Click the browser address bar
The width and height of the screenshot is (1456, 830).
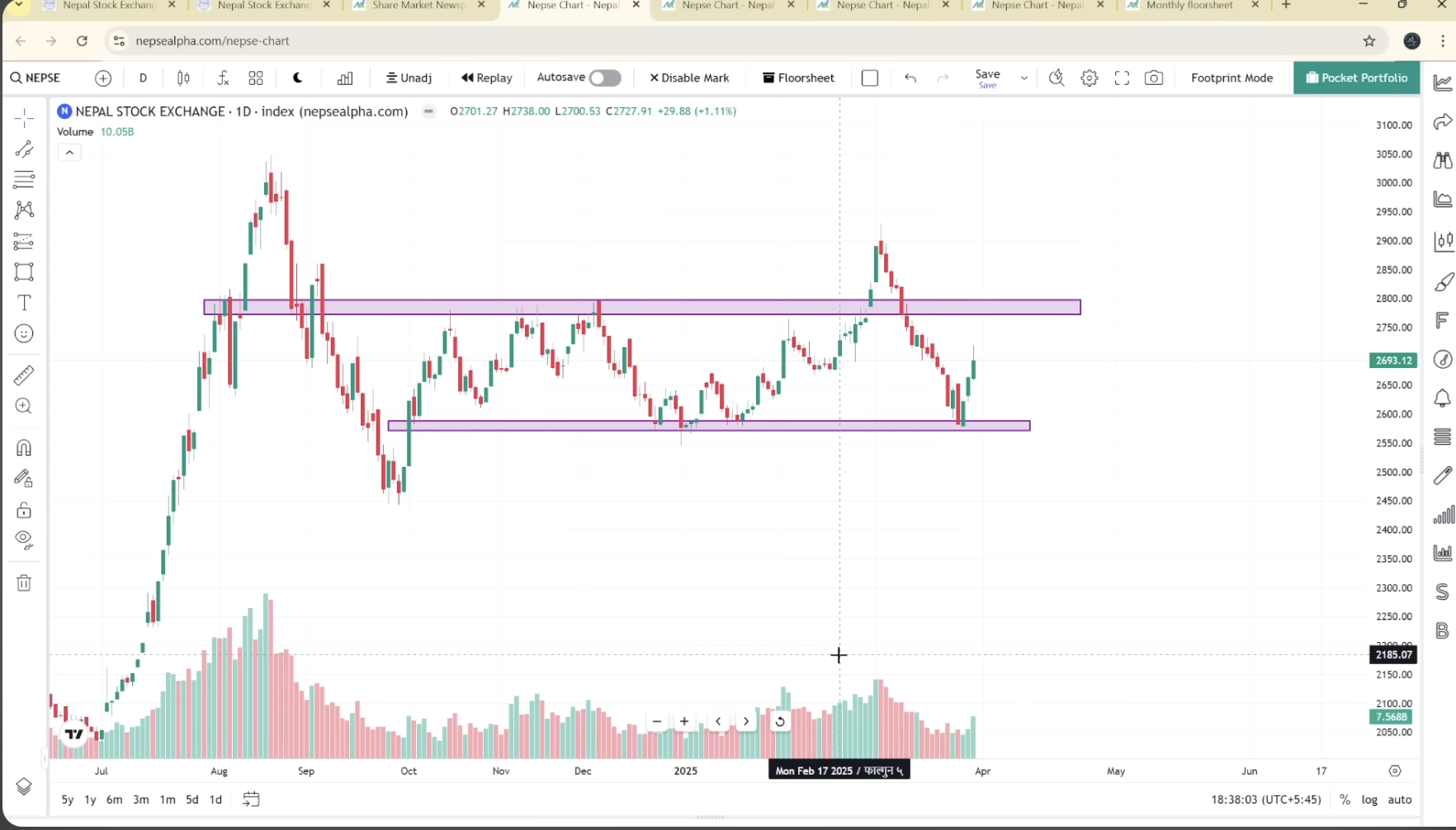[x=330, y=40]
